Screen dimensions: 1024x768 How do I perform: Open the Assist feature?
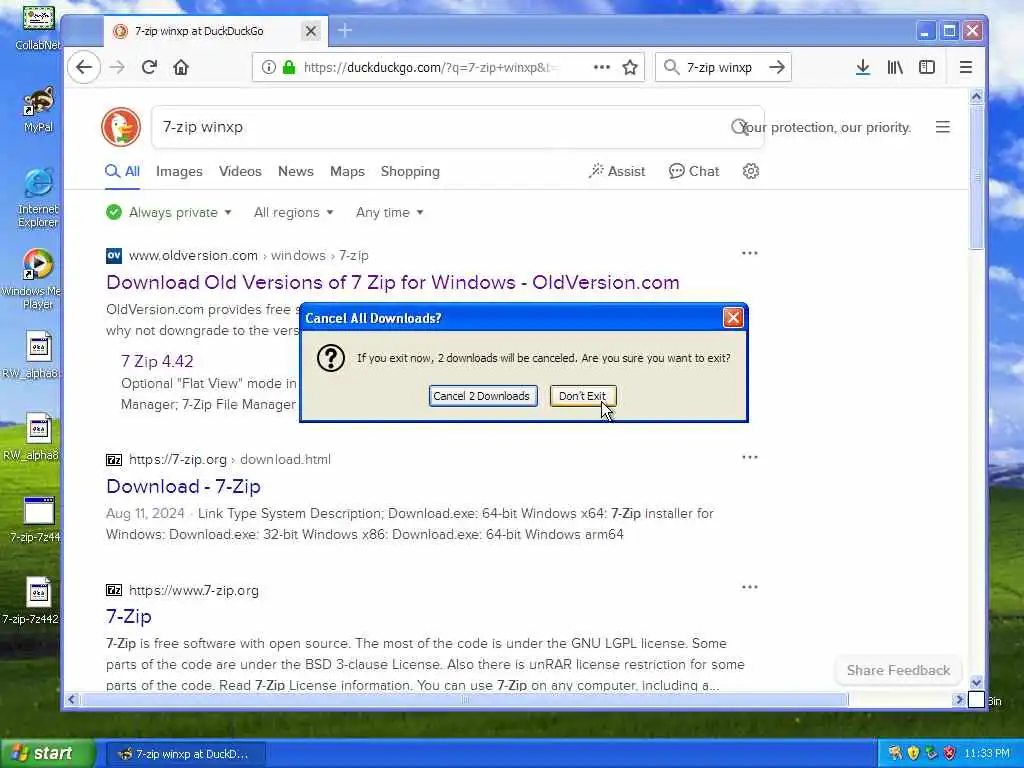[x=616, y=171]
